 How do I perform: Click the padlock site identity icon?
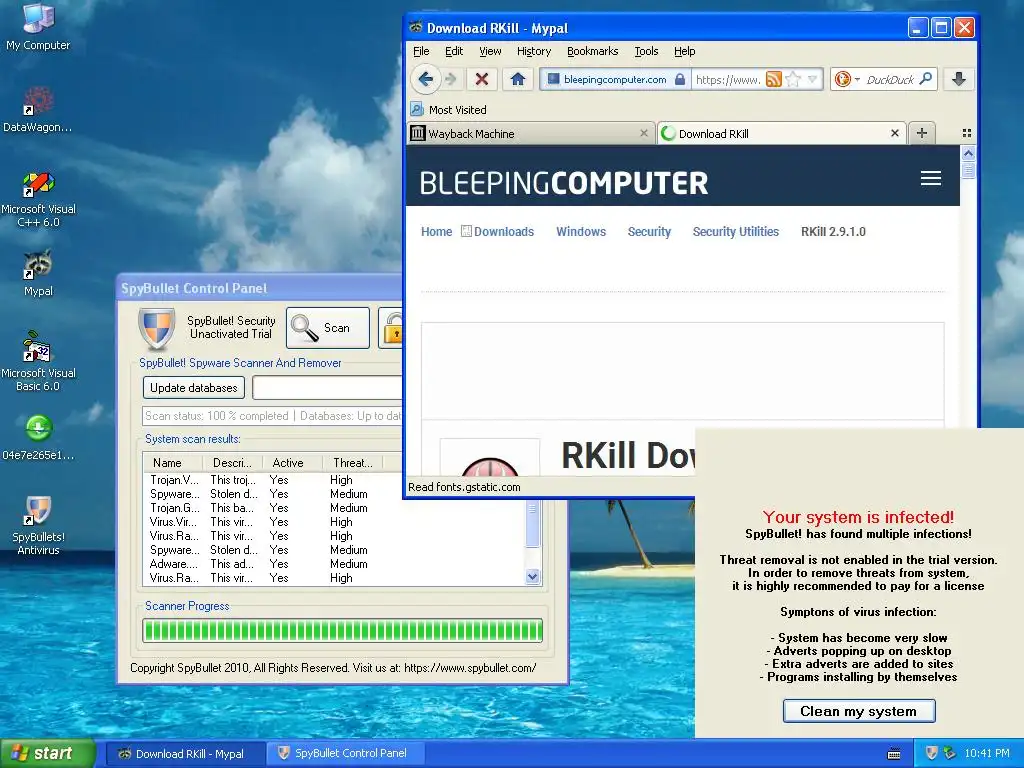[x=680, y=79]
